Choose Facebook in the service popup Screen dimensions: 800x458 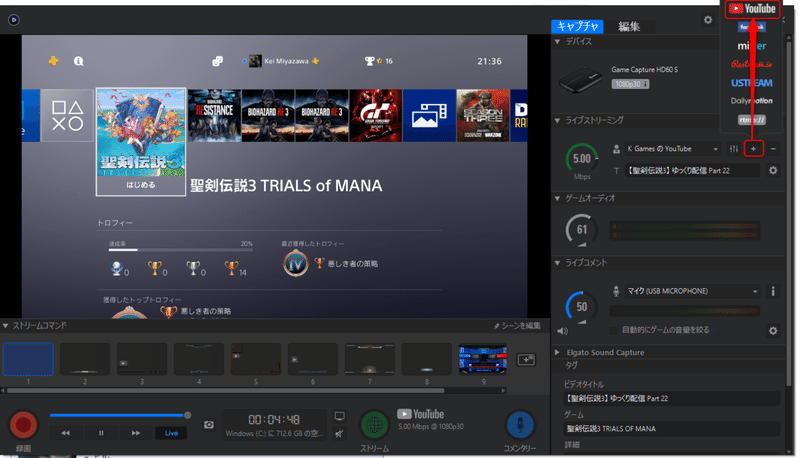click(752, 27)
